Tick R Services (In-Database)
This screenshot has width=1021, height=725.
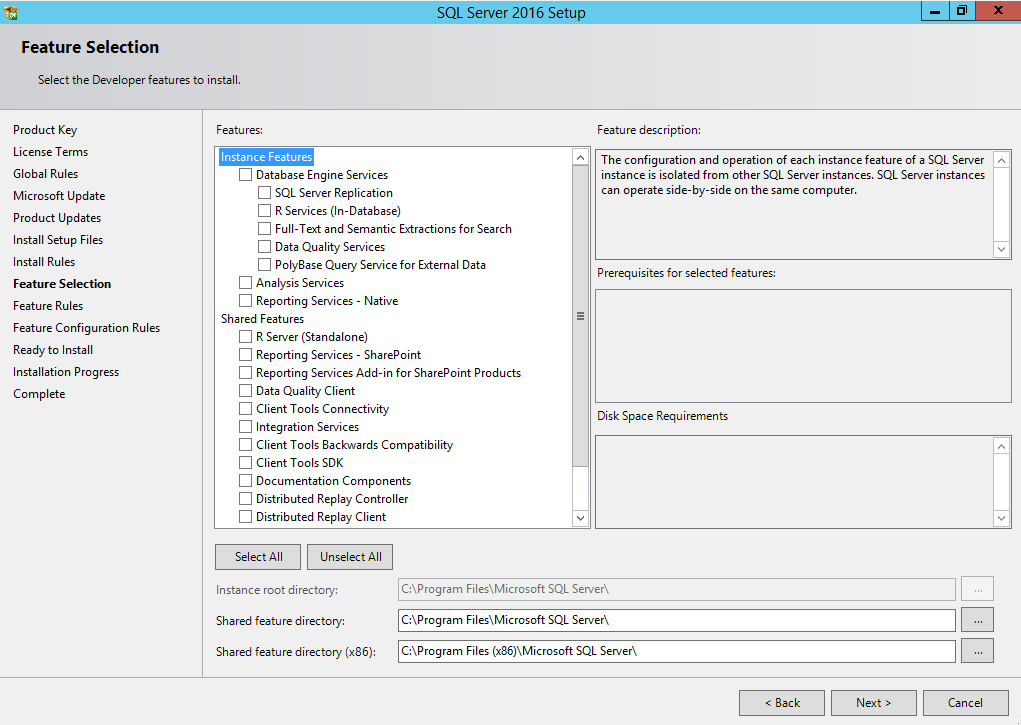pyautogui.click(x=264, y=210)
